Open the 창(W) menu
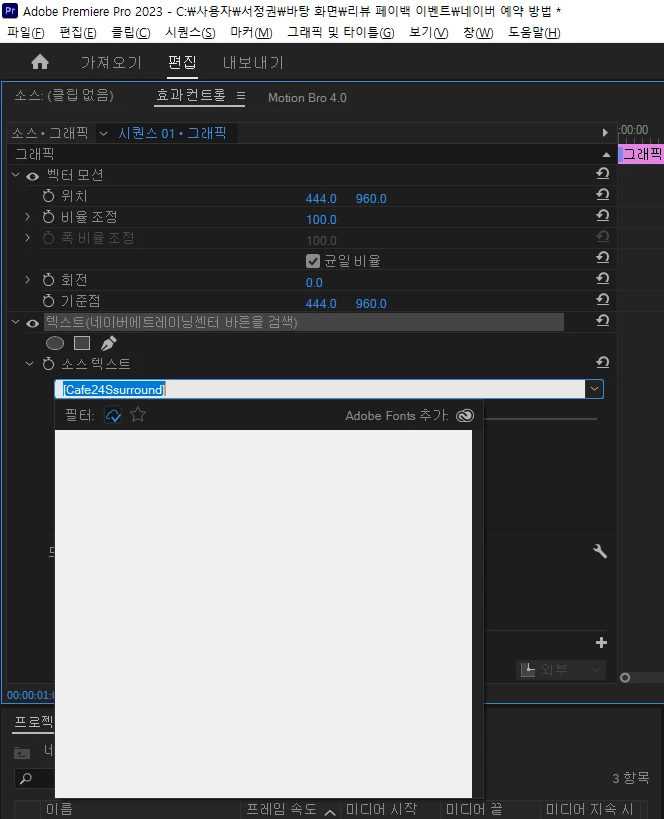Viewport: 664px width, 819px height. click(x=478, y=32)
